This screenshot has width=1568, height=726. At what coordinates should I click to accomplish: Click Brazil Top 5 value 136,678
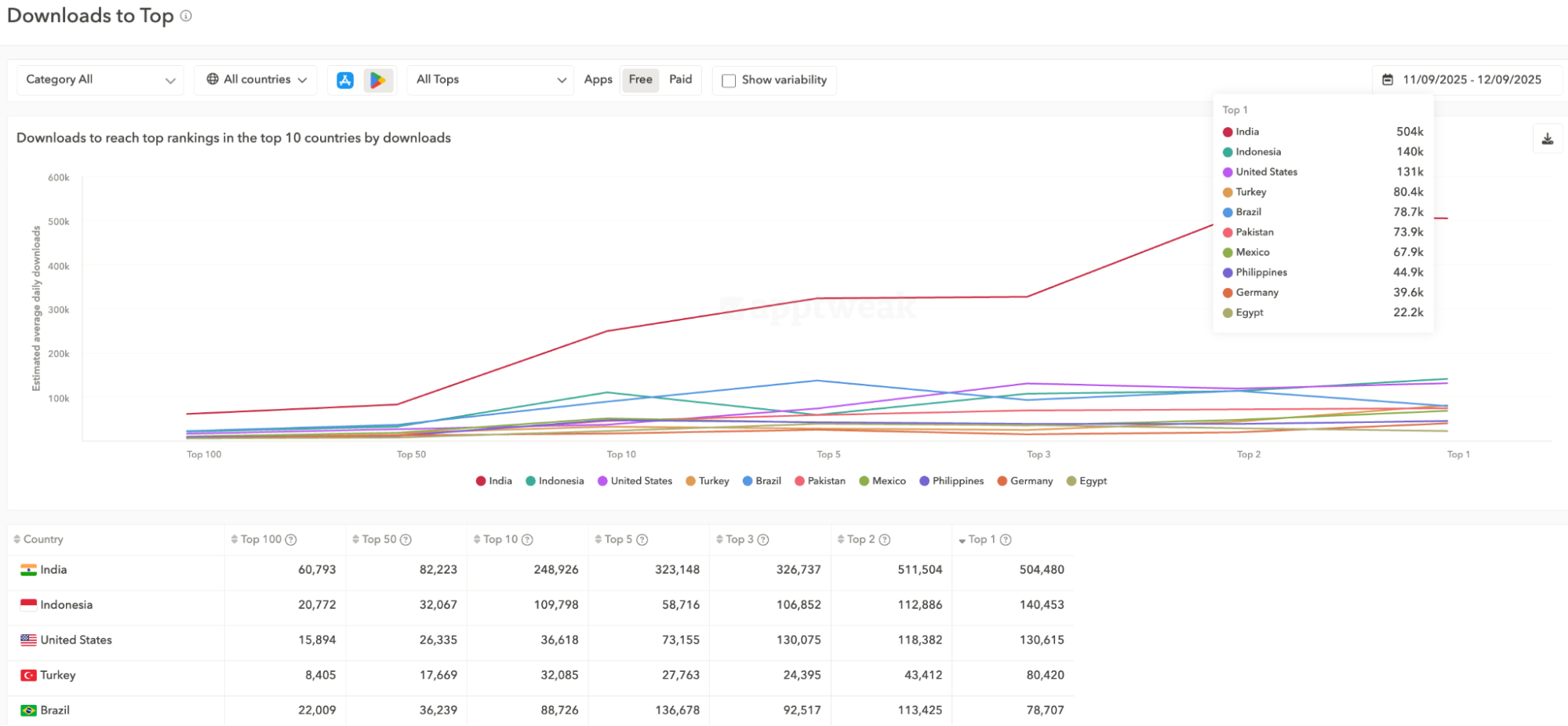pos(678,710)
